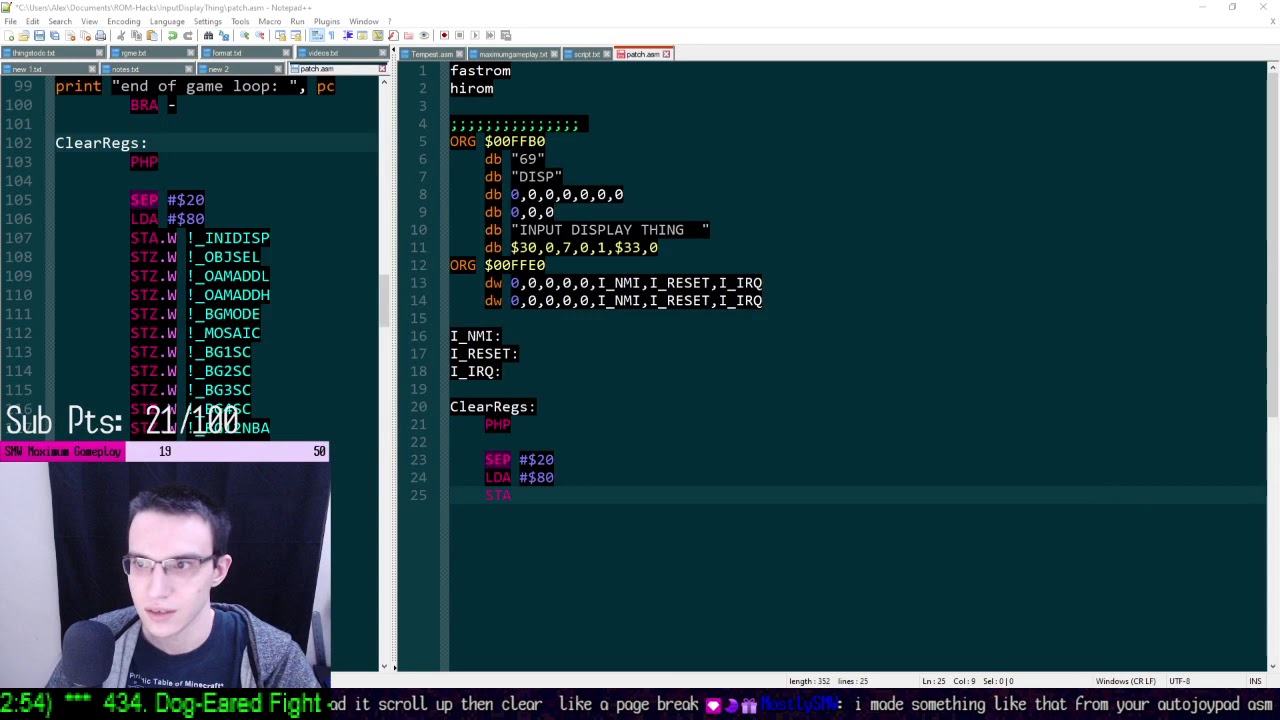1280x720 pixels.
Task: Toggle Show All Characters pilcrow icon
Action: point(332,35)
